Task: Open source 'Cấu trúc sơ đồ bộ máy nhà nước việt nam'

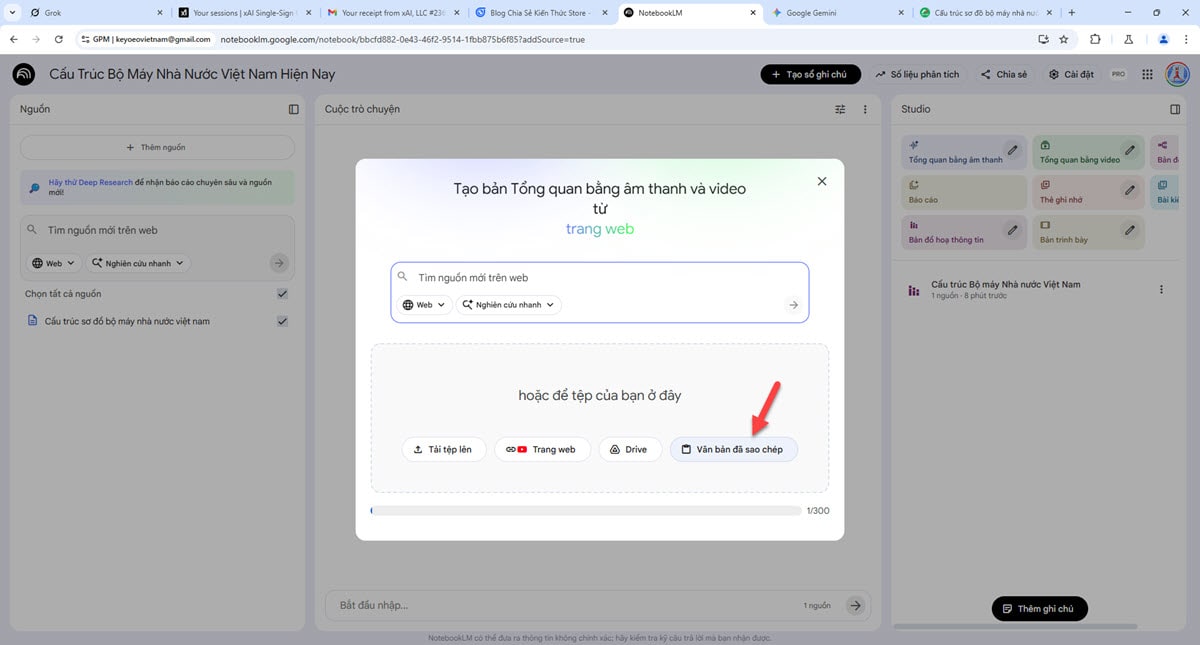Action: (127, 321)
